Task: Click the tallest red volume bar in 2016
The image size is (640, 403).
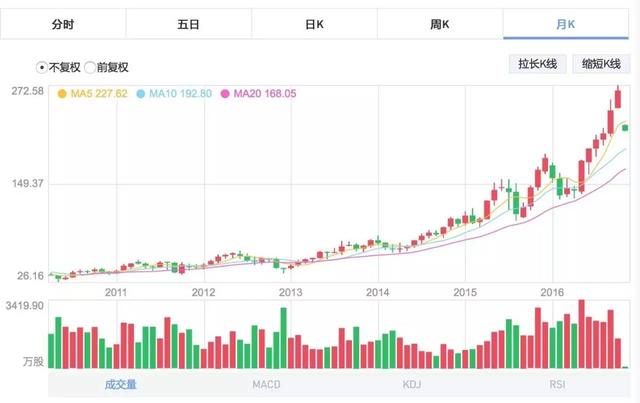Action: pos(582,334)
